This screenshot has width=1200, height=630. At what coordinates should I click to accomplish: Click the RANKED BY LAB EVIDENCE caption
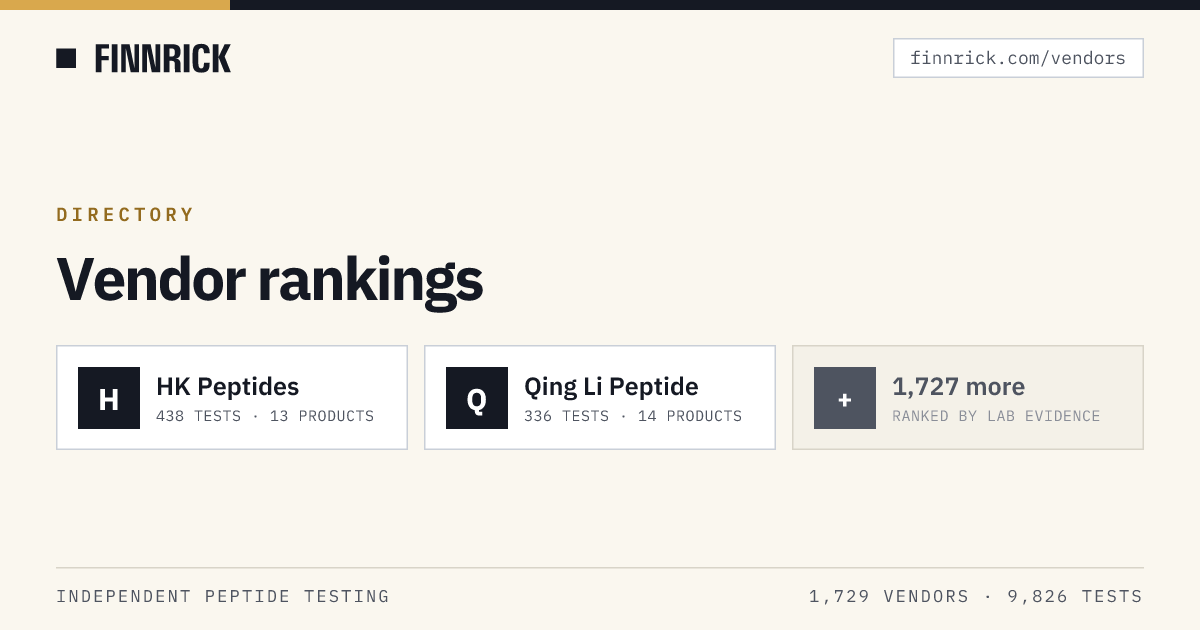tap(996, 416)
